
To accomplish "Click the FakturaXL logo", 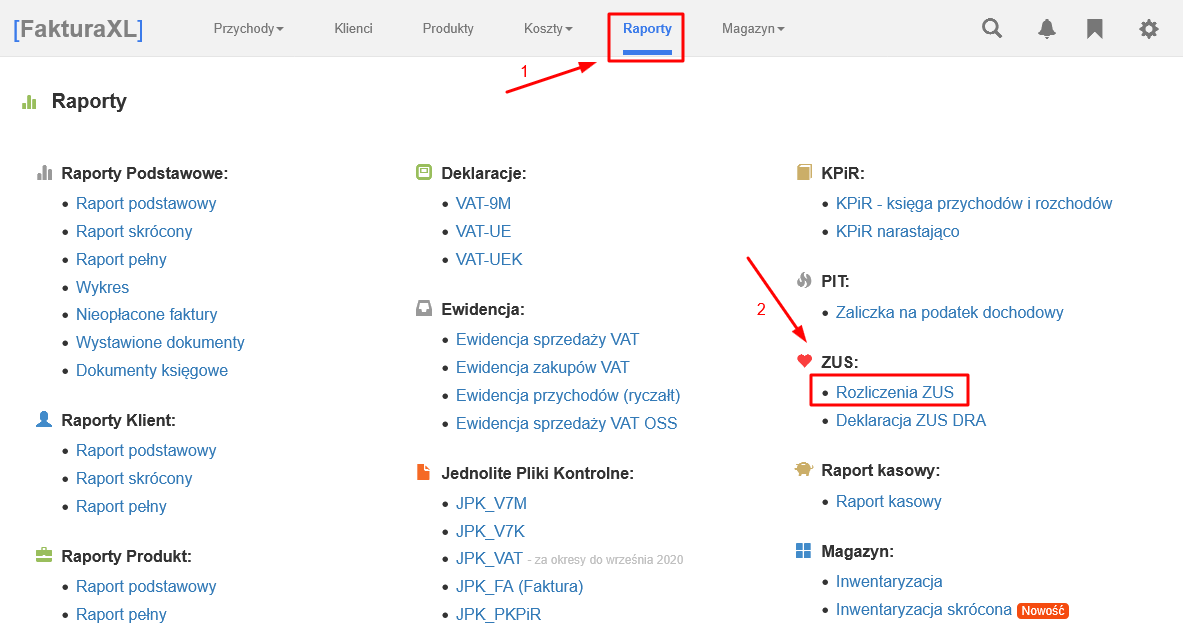I will [x=78, y=29].
